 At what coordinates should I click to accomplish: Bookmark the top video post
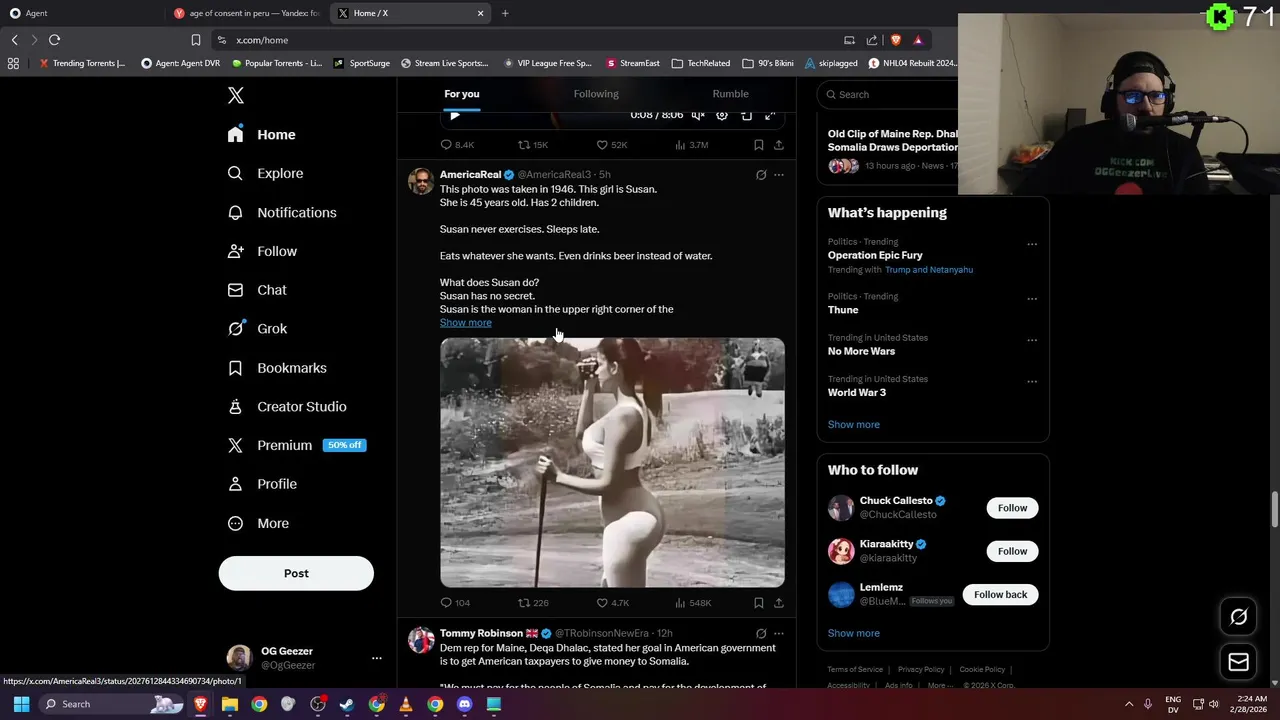(x=759, y=145)
